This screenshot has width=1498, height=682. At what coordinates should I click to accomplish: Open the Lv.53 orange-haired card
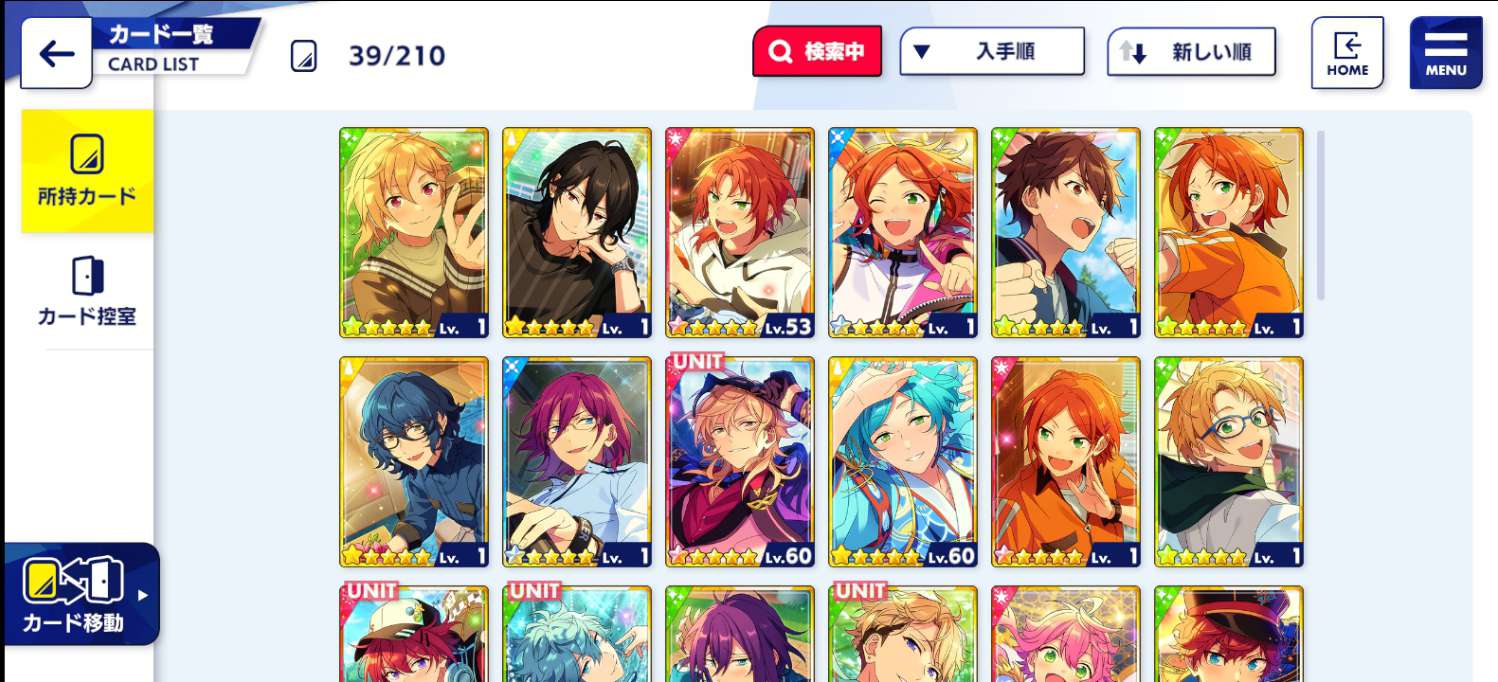click(740, 233)
